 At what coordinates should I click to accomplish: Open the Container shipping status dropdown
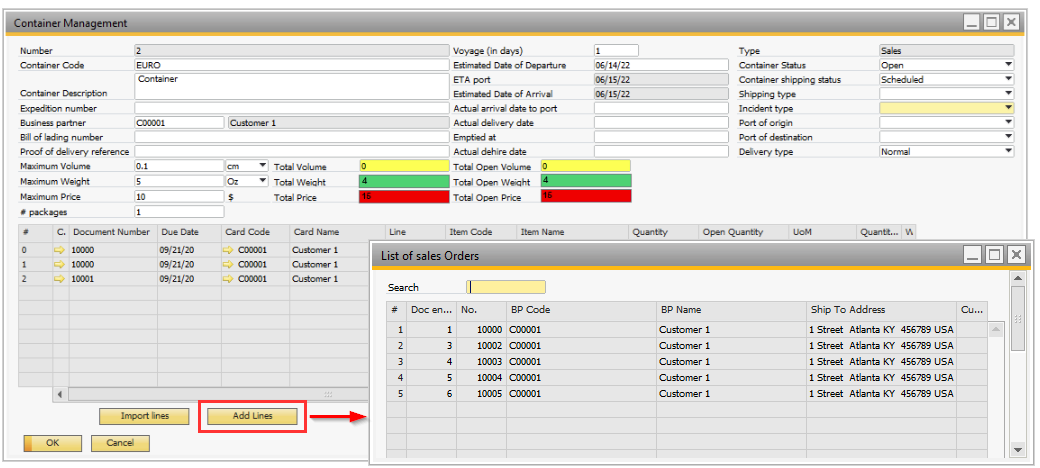[1009, 80]
